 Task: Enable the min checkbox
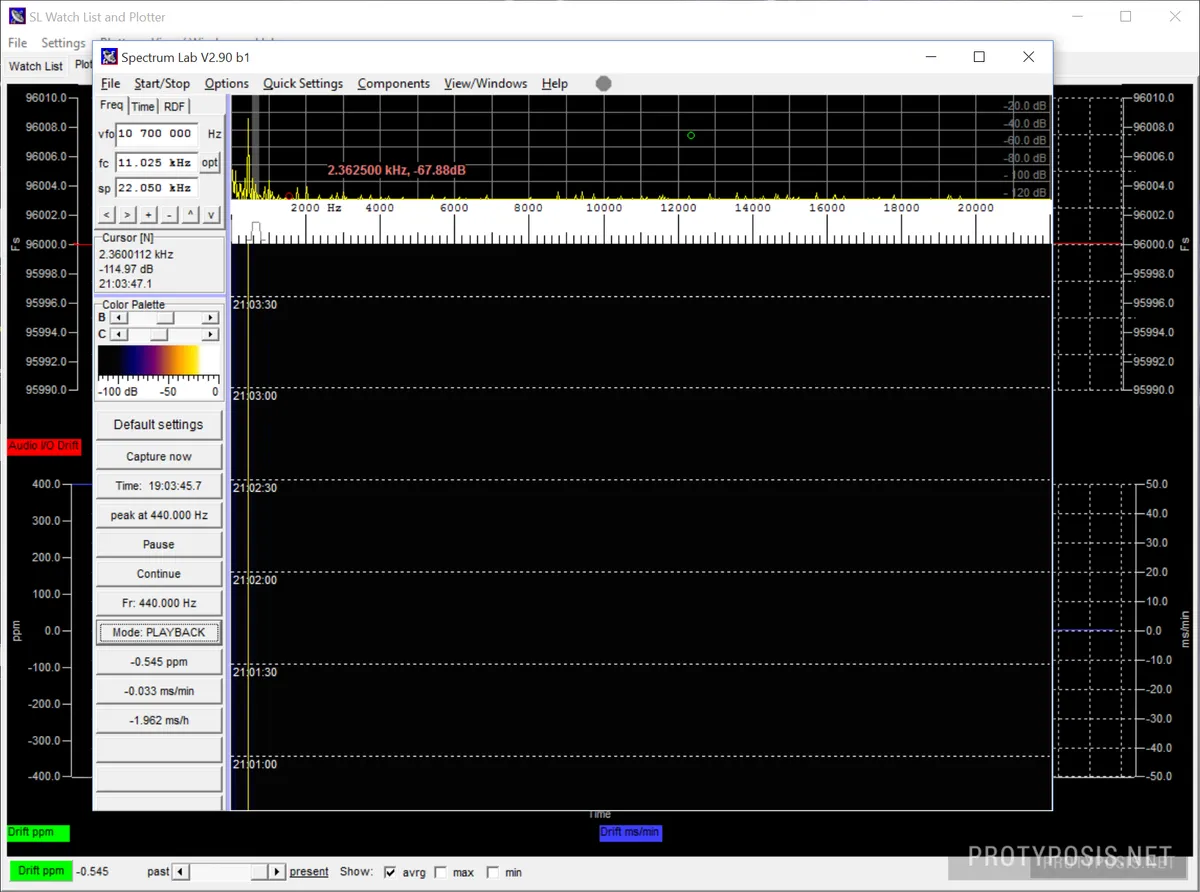click(x=493, y=871)
